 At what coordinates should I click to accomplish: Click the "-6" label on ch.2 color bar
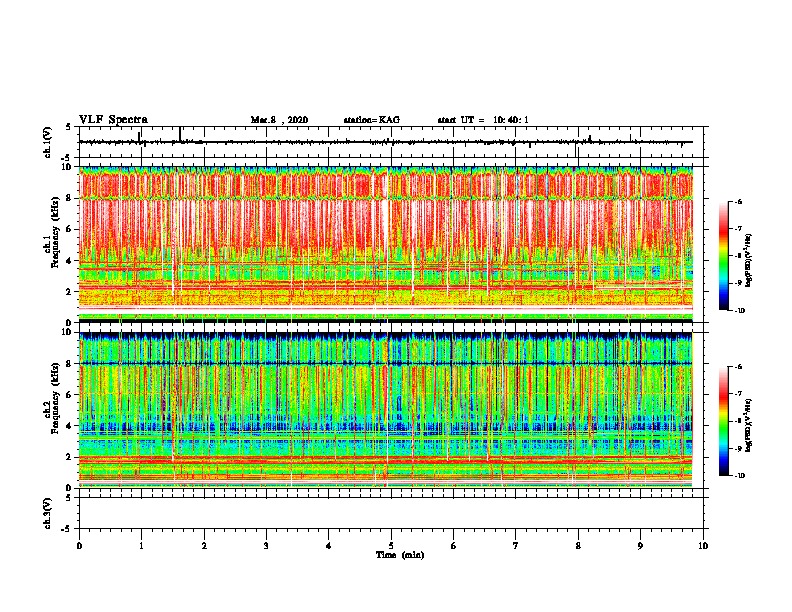[x=738, y=367]
